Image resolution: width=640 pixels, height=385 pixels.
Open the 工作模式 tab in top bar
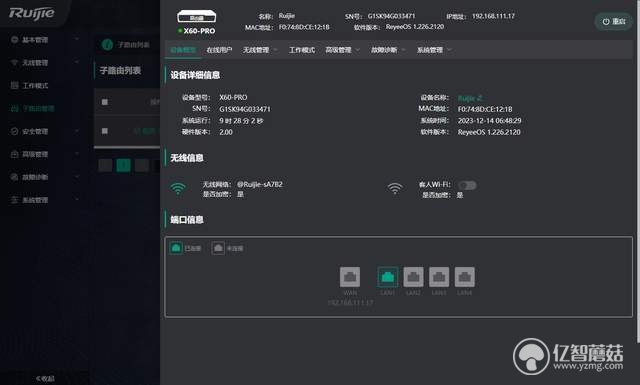point(302,50)
